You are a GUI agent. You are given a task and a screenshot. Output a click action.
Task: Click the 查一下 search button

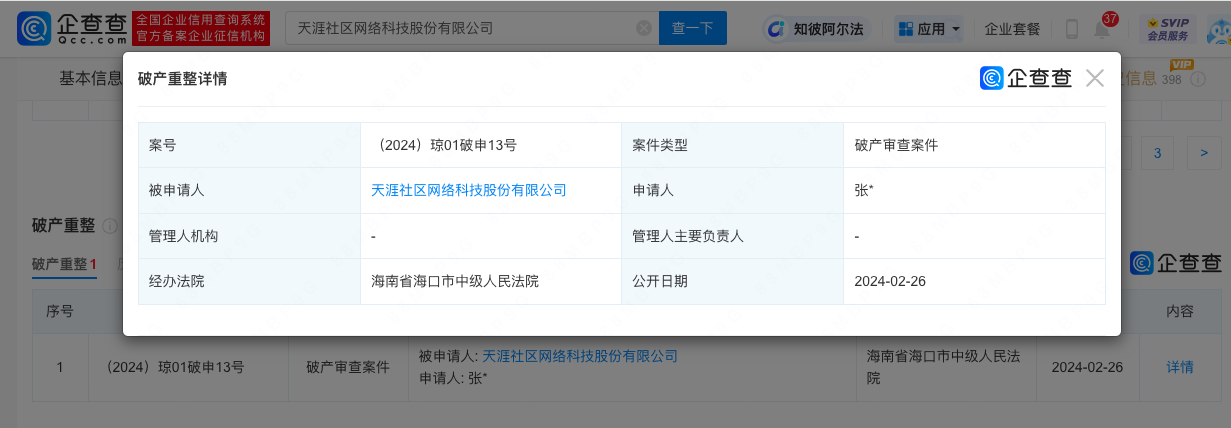[x=693, y=28]
